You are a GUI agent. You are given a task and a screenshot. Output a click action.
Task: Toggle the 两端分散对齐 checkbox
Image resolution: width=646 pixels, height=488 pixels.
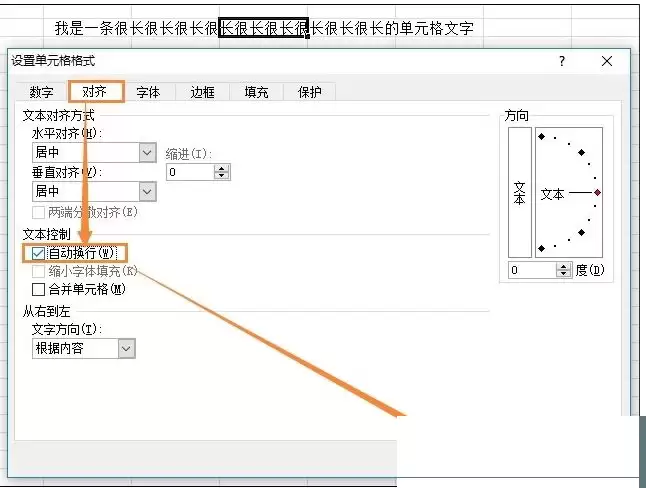pyautogui.click(x=38, y=213)
